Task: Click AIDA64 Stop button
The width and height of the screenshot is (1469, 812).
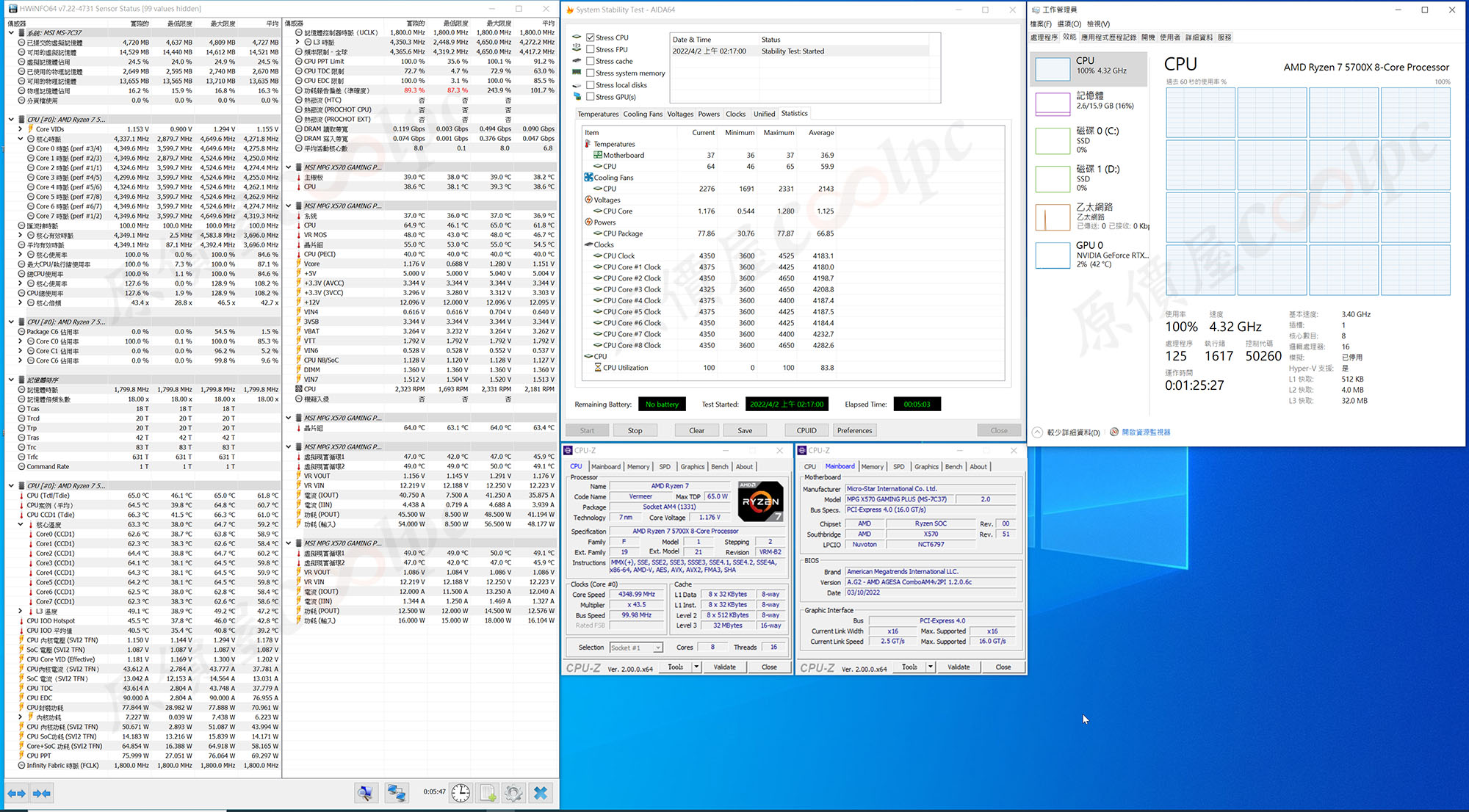Action: point(635,430)
